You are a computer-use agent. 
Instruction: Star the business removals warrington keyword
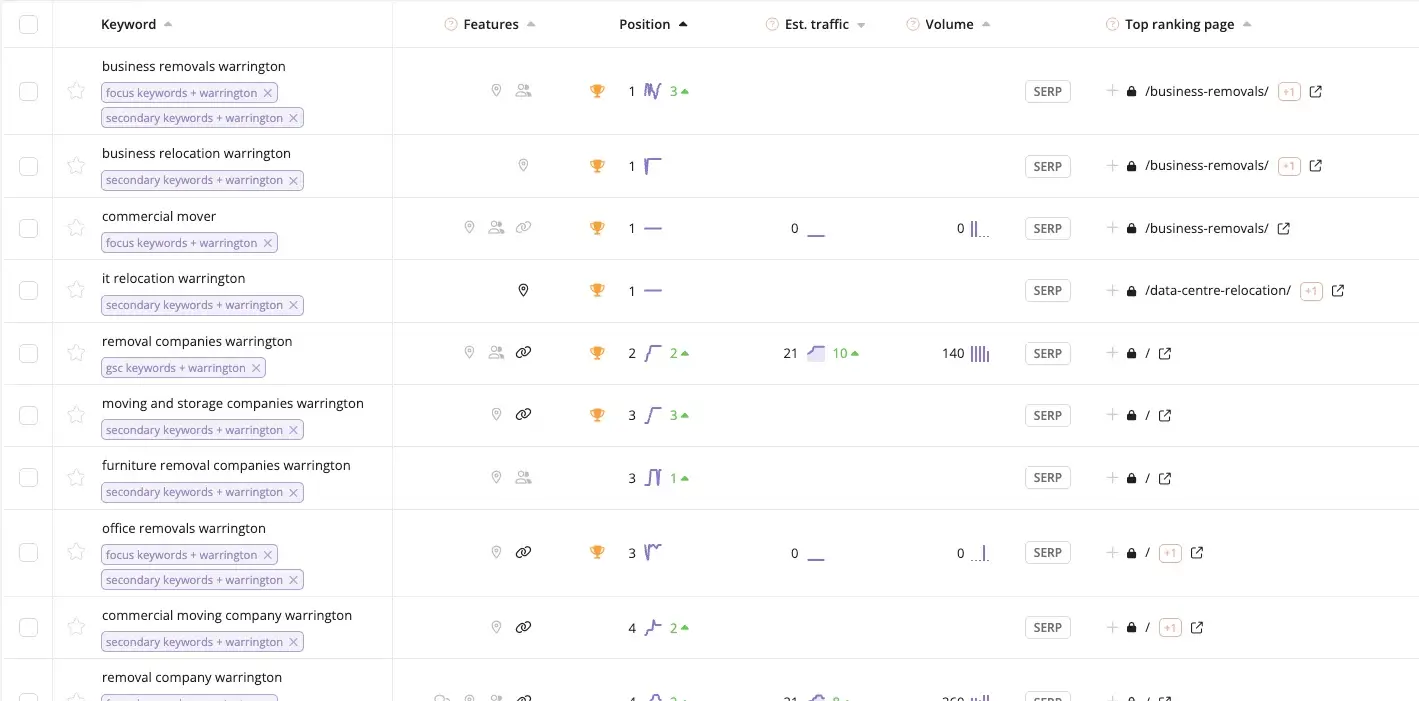76,91
